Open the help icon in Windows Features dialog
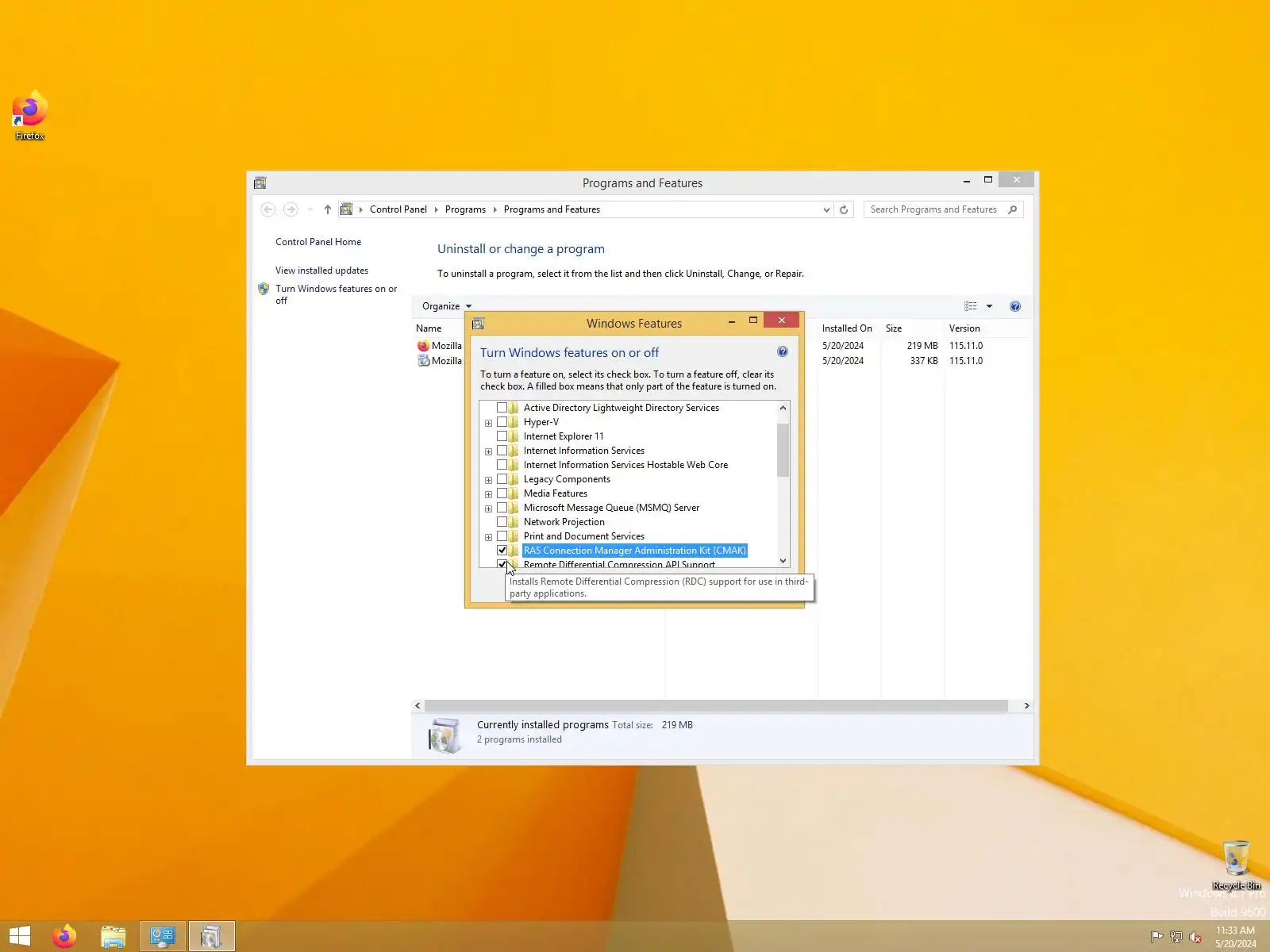The width and height of the screenshot is (1270, 952). pyautogui.click(x=782, y=352)
